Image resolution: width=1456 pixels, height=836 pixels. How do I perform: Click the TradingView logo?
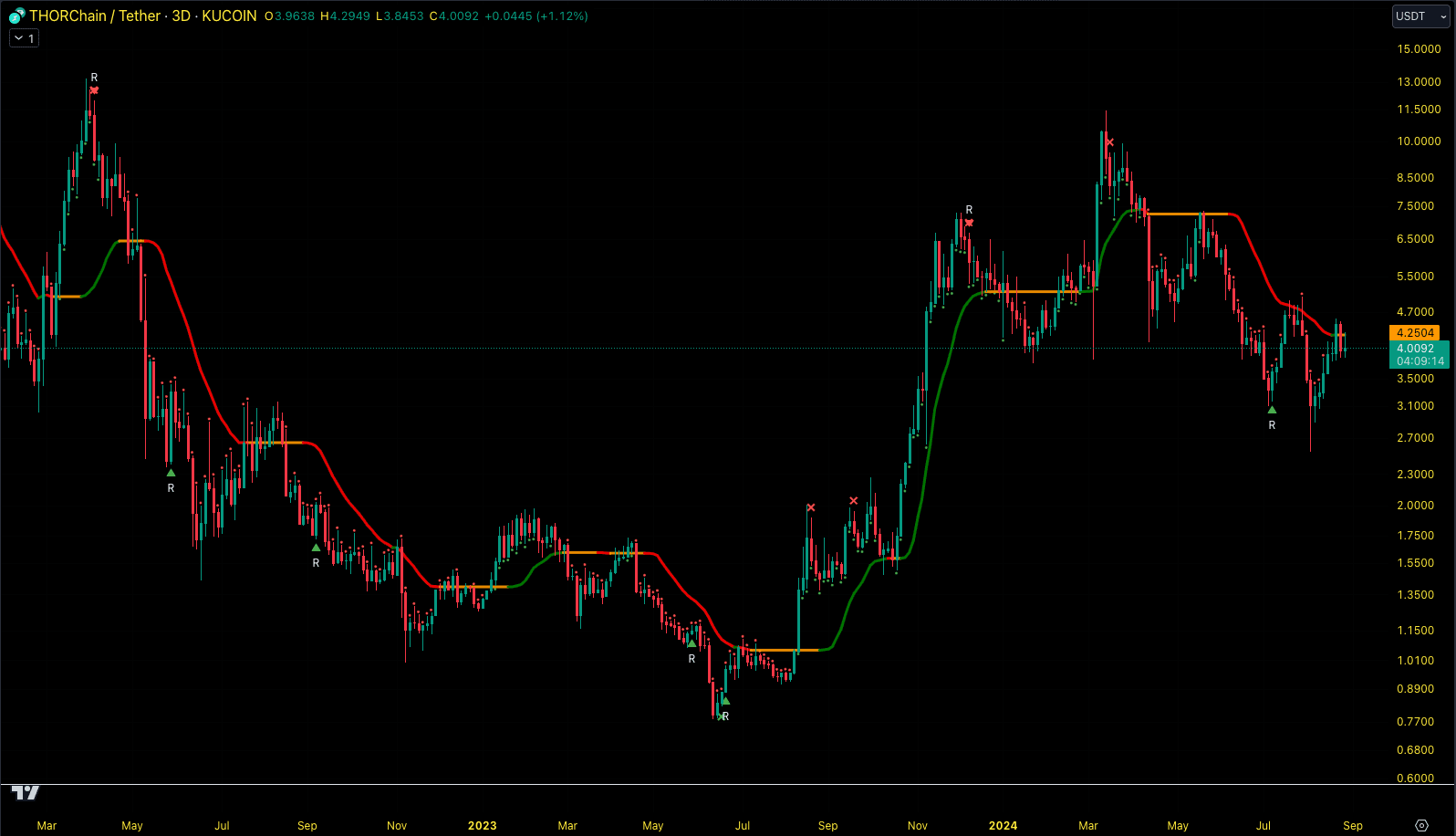point(26,792)
